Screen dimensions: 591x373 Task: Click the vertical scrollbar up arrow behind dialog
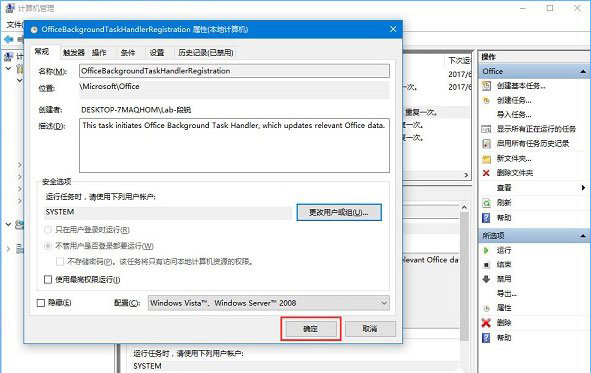pyautogui.click(x=464, y=208)
